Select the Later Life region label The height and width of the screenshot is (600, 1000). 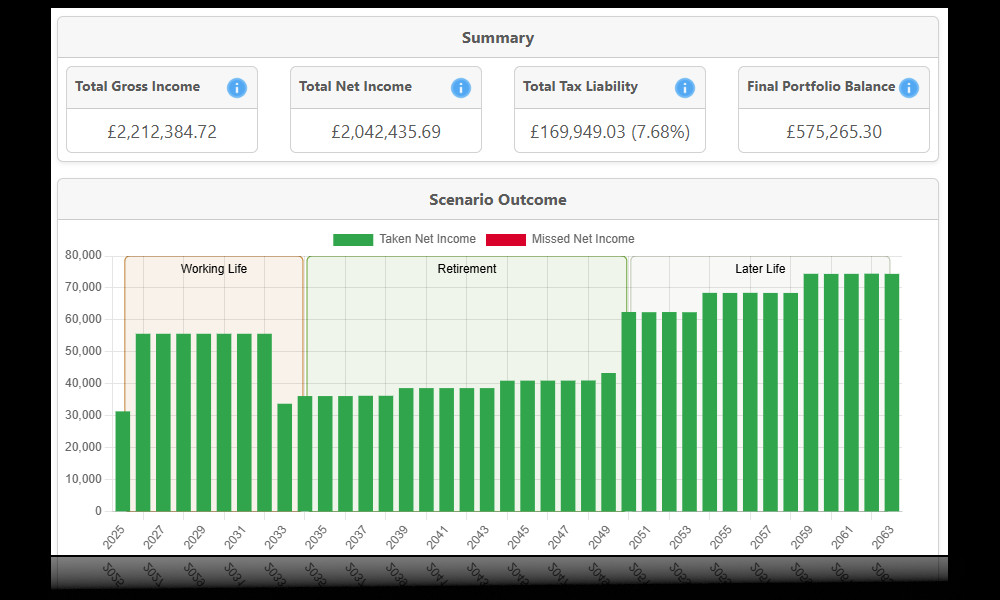pos(762,269)
